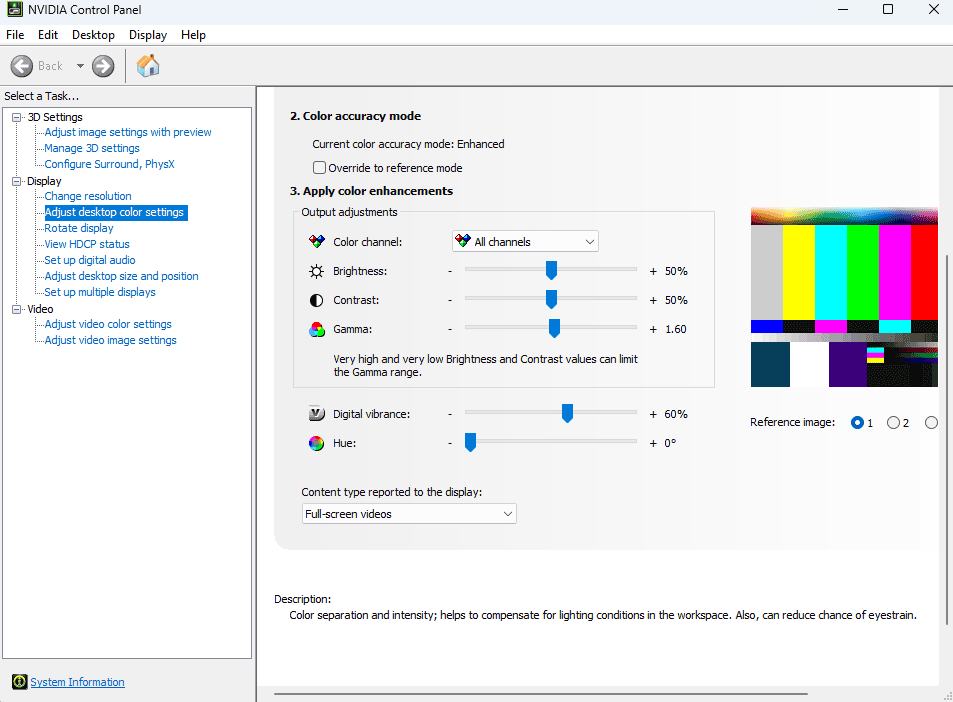Open Content type reported to display dropdown
This screenshot has height=702, width=953.
click(x=409, y=514)
